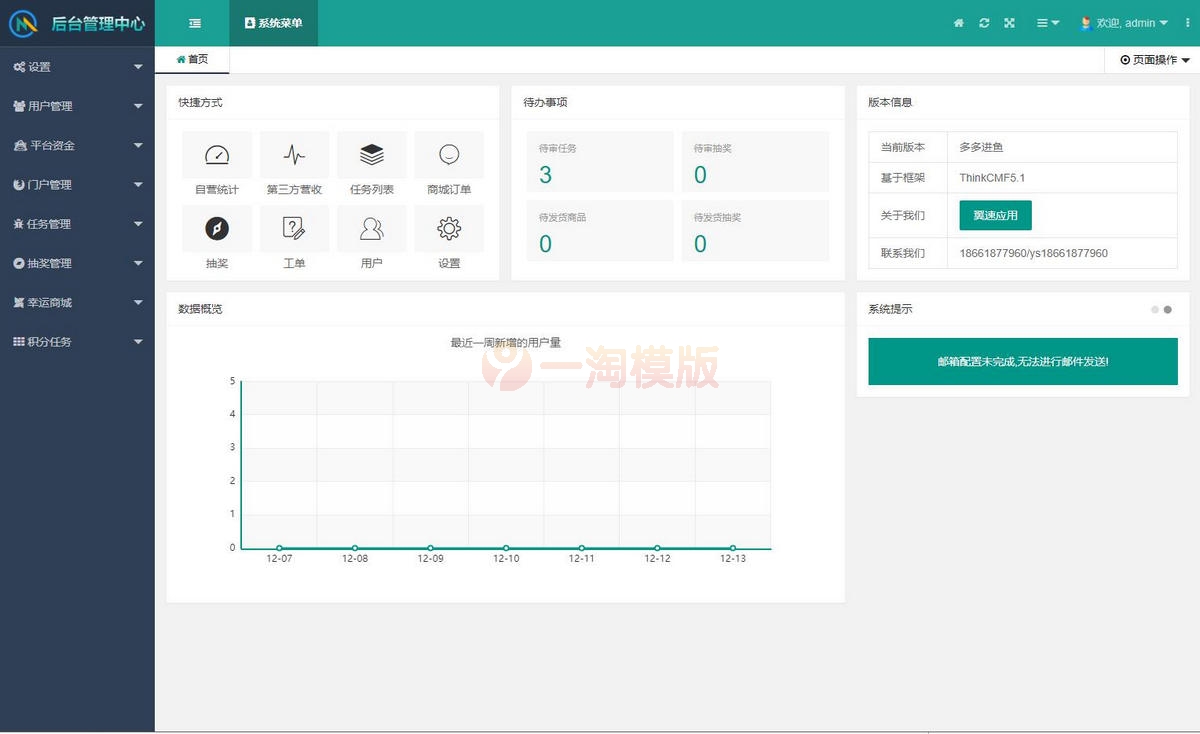Select the 首页 tab
The height and width of the screenshot is (734, 1200).
point(192,59)
